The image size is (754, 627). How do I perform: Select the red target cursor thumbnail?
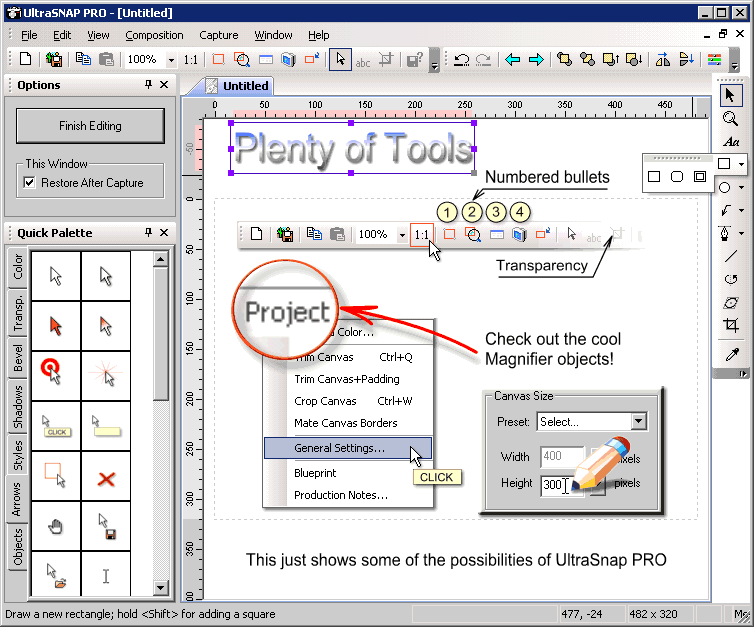pyautogui.click(x=56, y=376)
